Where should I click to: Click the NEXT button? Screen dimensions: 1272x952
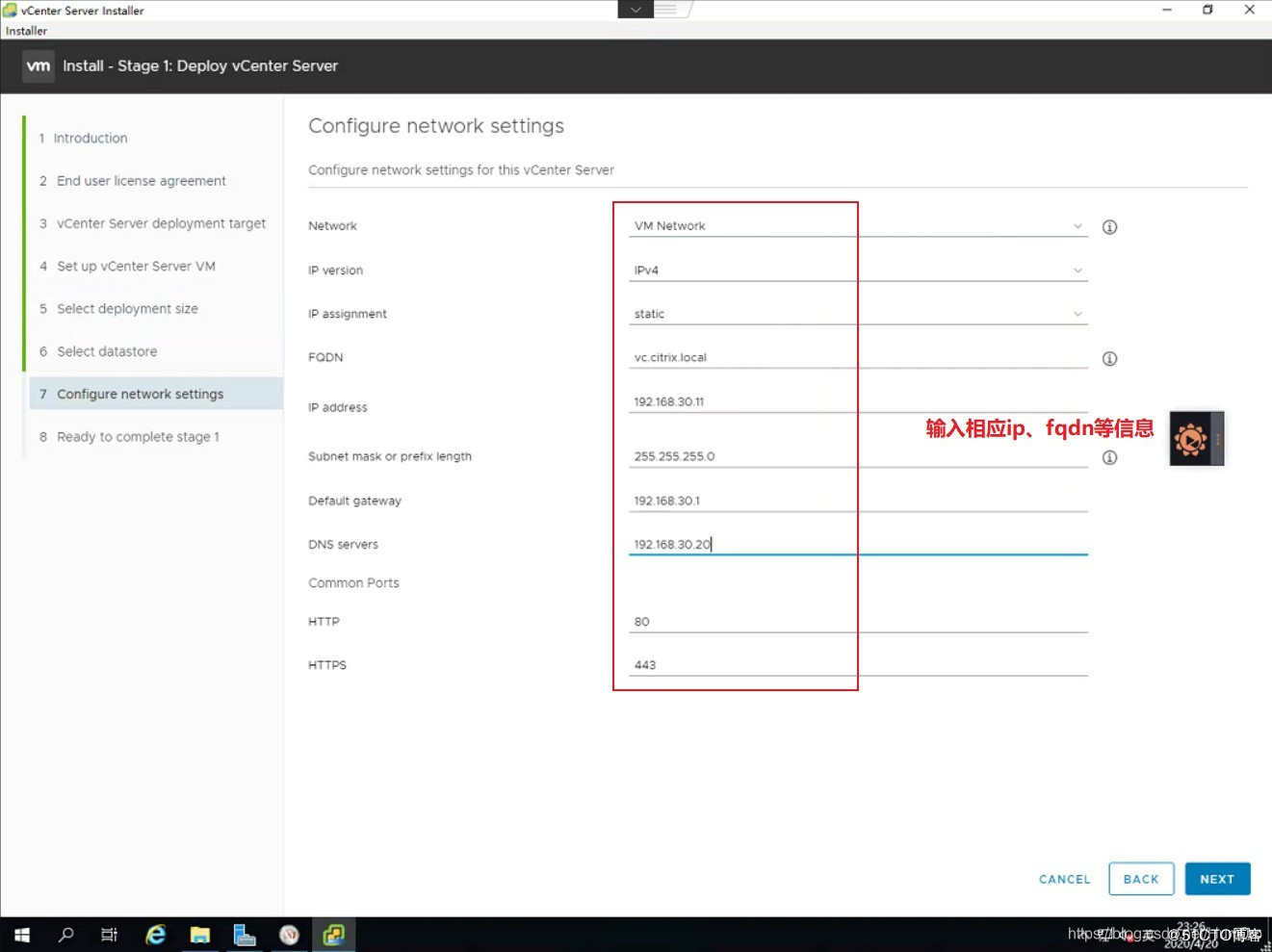click(1217, 879)
